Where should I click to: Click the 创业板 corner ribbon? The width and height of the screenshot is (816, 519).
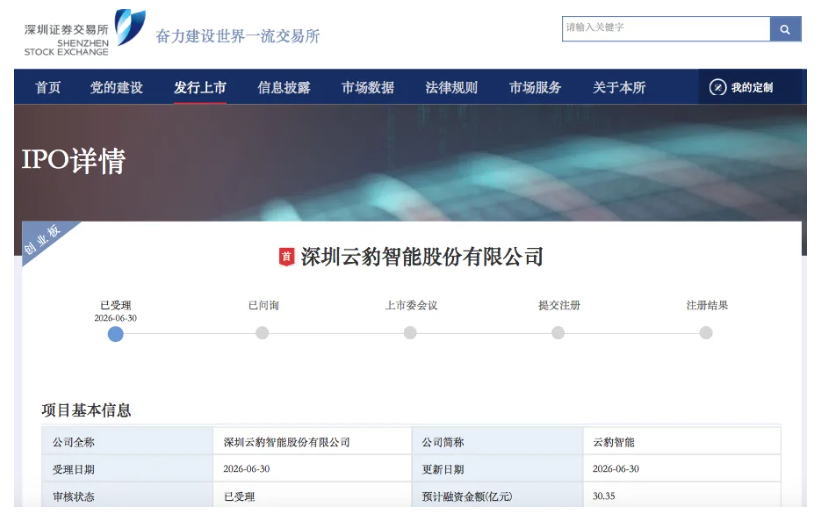(x=44, y=238)
